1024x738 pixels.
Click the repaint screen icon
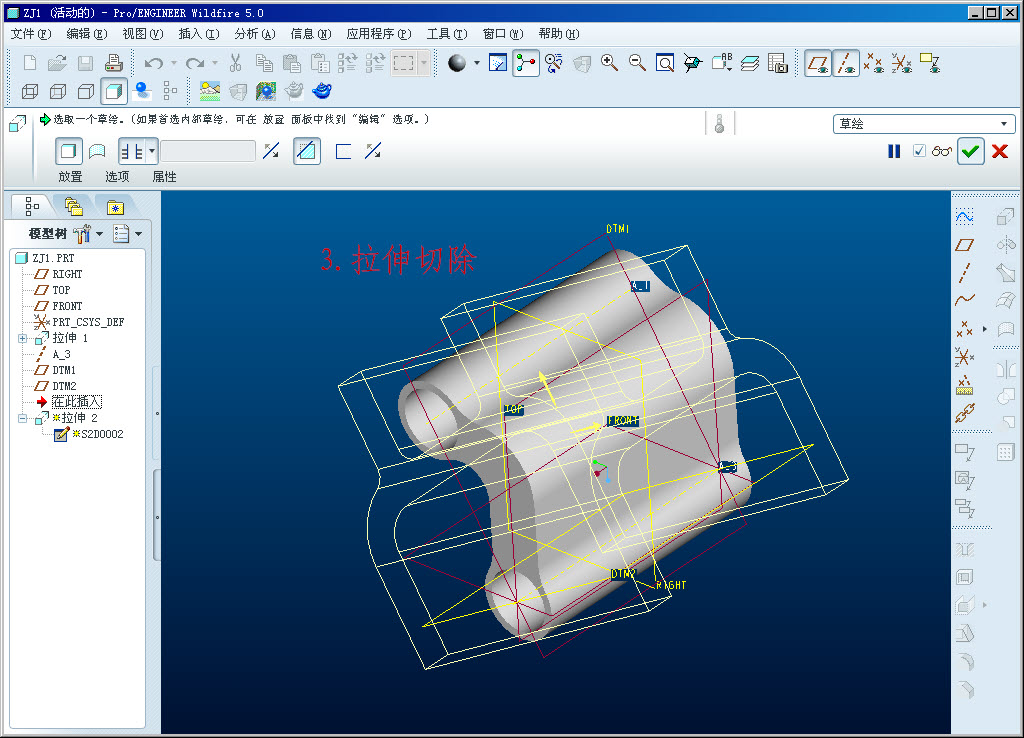tap(498, 63)
